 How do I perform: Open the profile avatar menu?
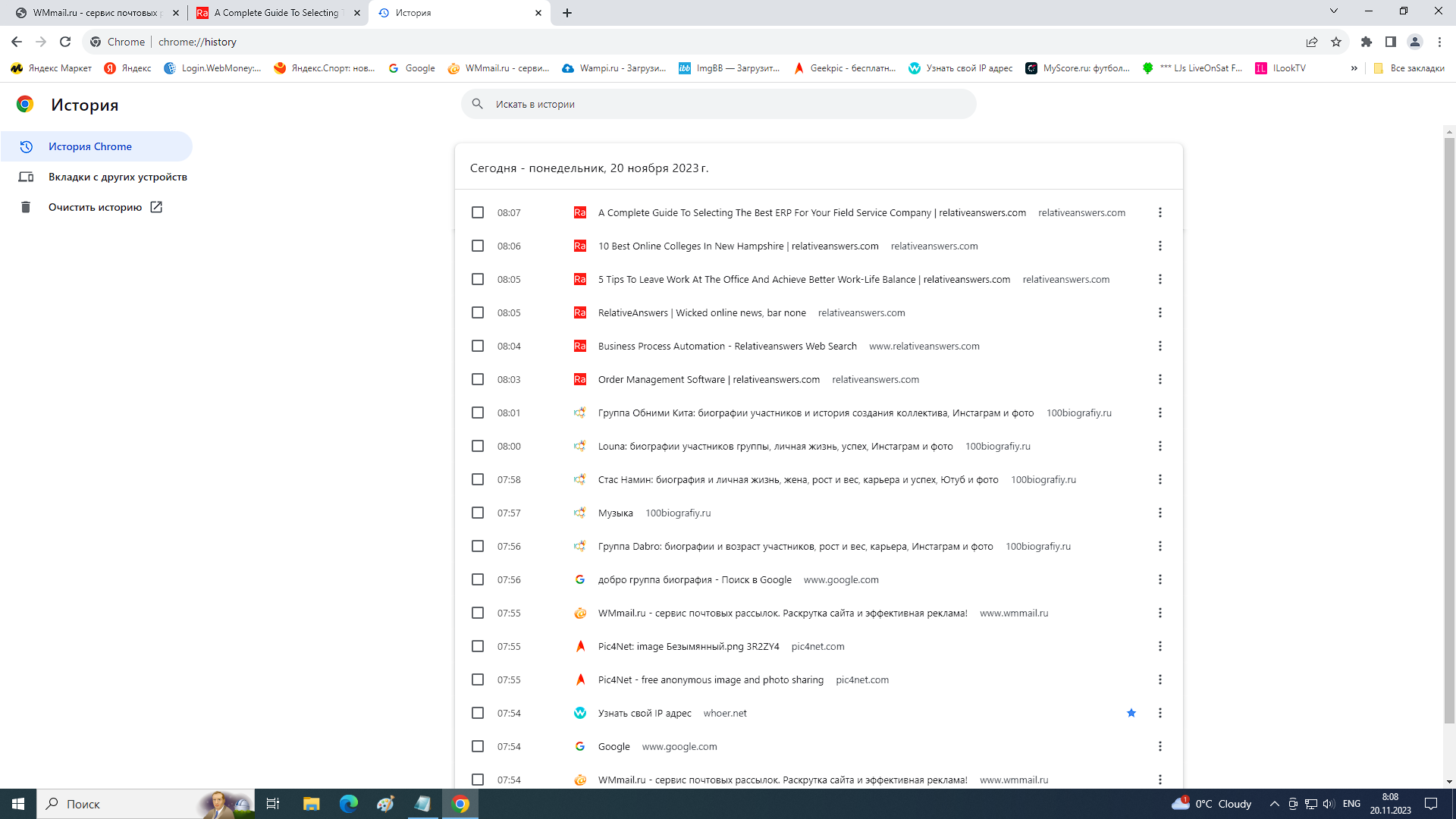pos(1415,42)
